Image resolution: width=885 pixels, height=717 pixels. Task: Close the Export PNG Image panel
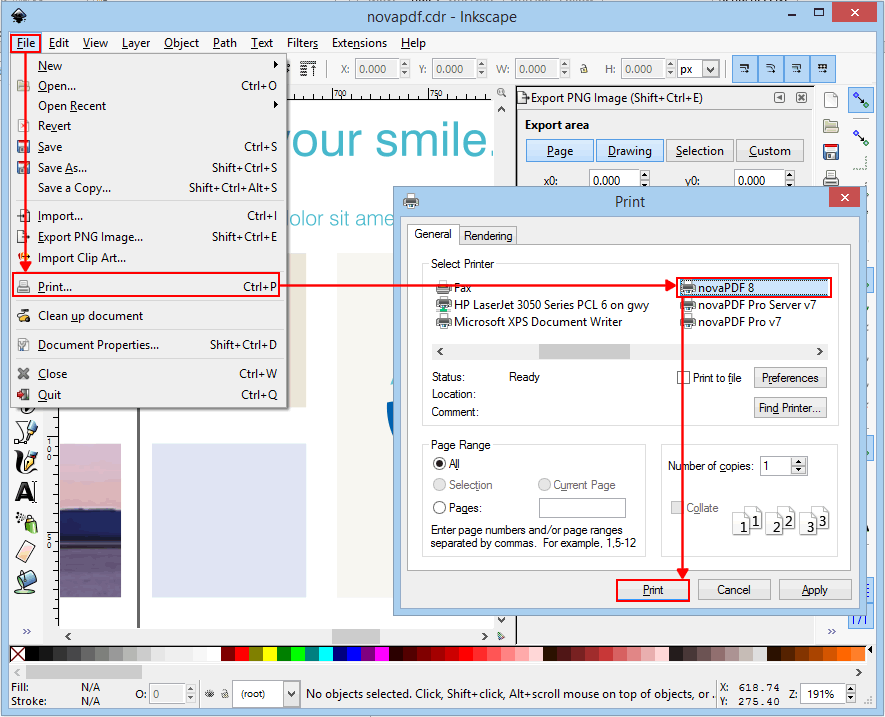pyautogui.click(x=801, y=98)
